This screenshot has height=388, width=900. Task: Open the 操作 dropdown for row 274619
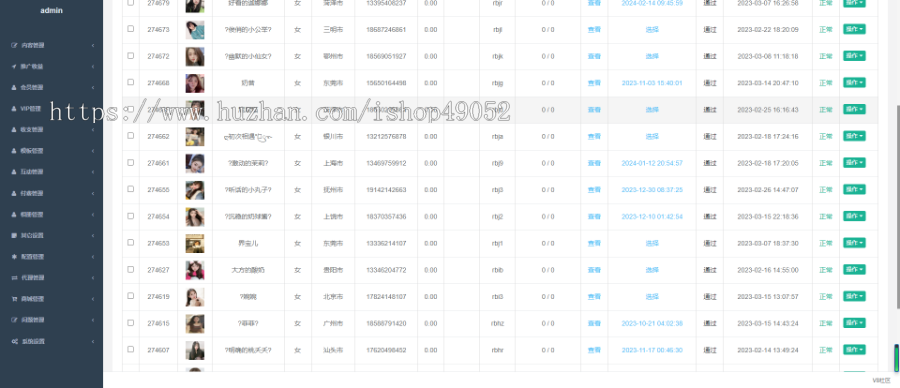point(854,296)
